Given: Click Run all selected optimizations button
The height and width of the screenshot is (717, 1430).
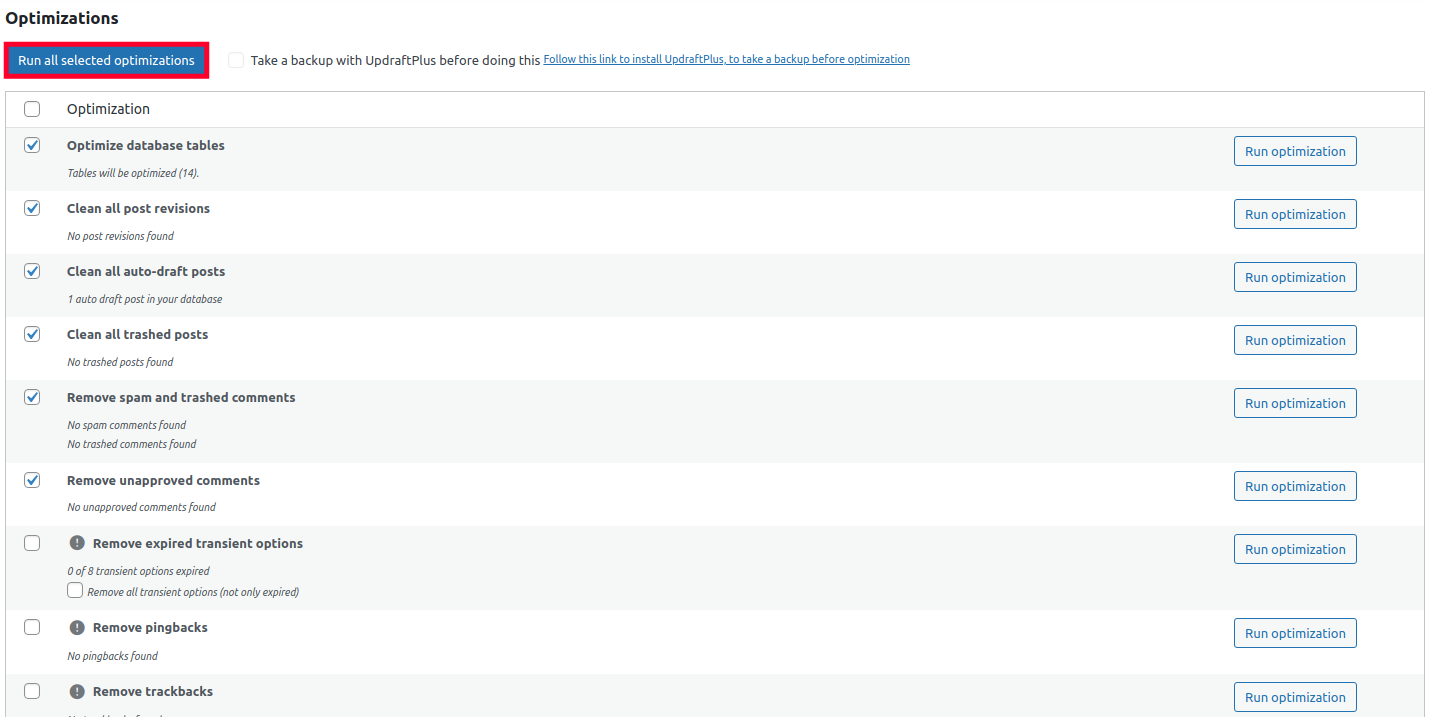Looking at the screenshot, I should click(x=106, y=60).
